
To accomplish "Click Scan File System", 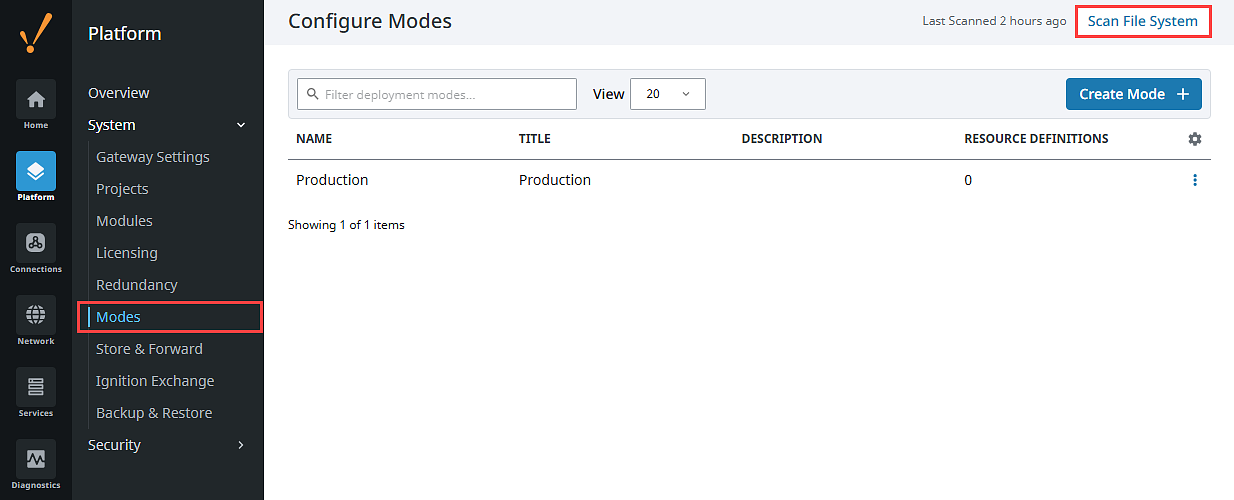I will tap(1143, 21).
